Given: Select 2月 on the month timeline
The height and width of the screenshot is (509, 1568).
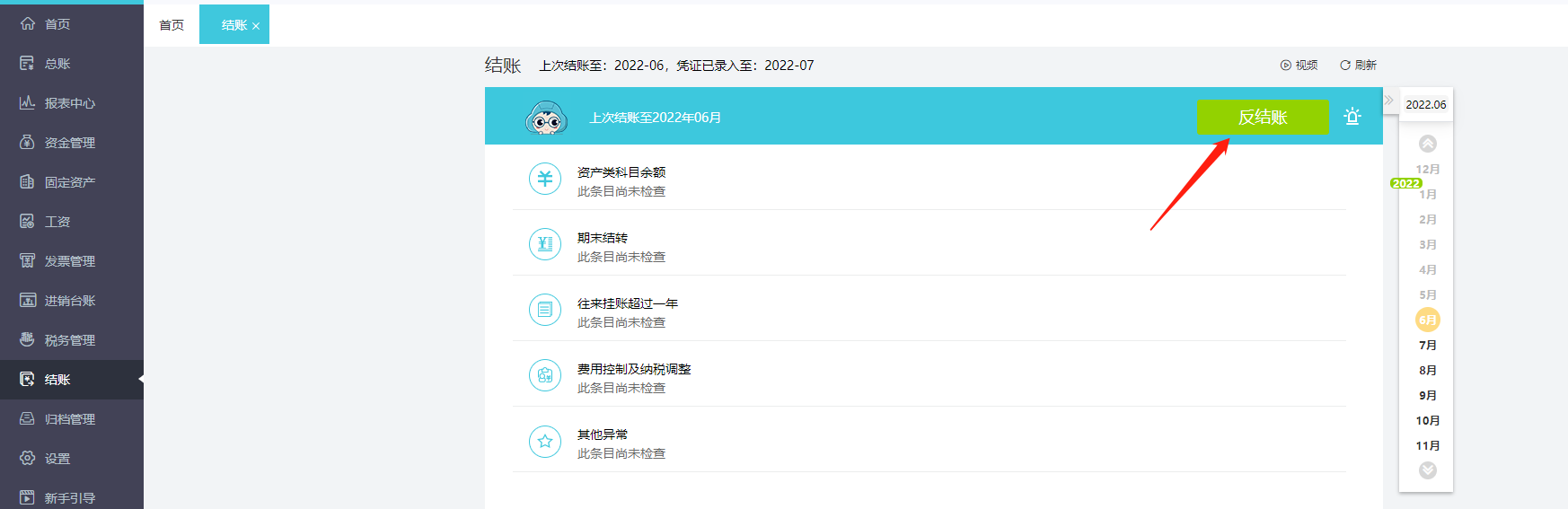Looking at the screenshot, I should [1428, 220].
